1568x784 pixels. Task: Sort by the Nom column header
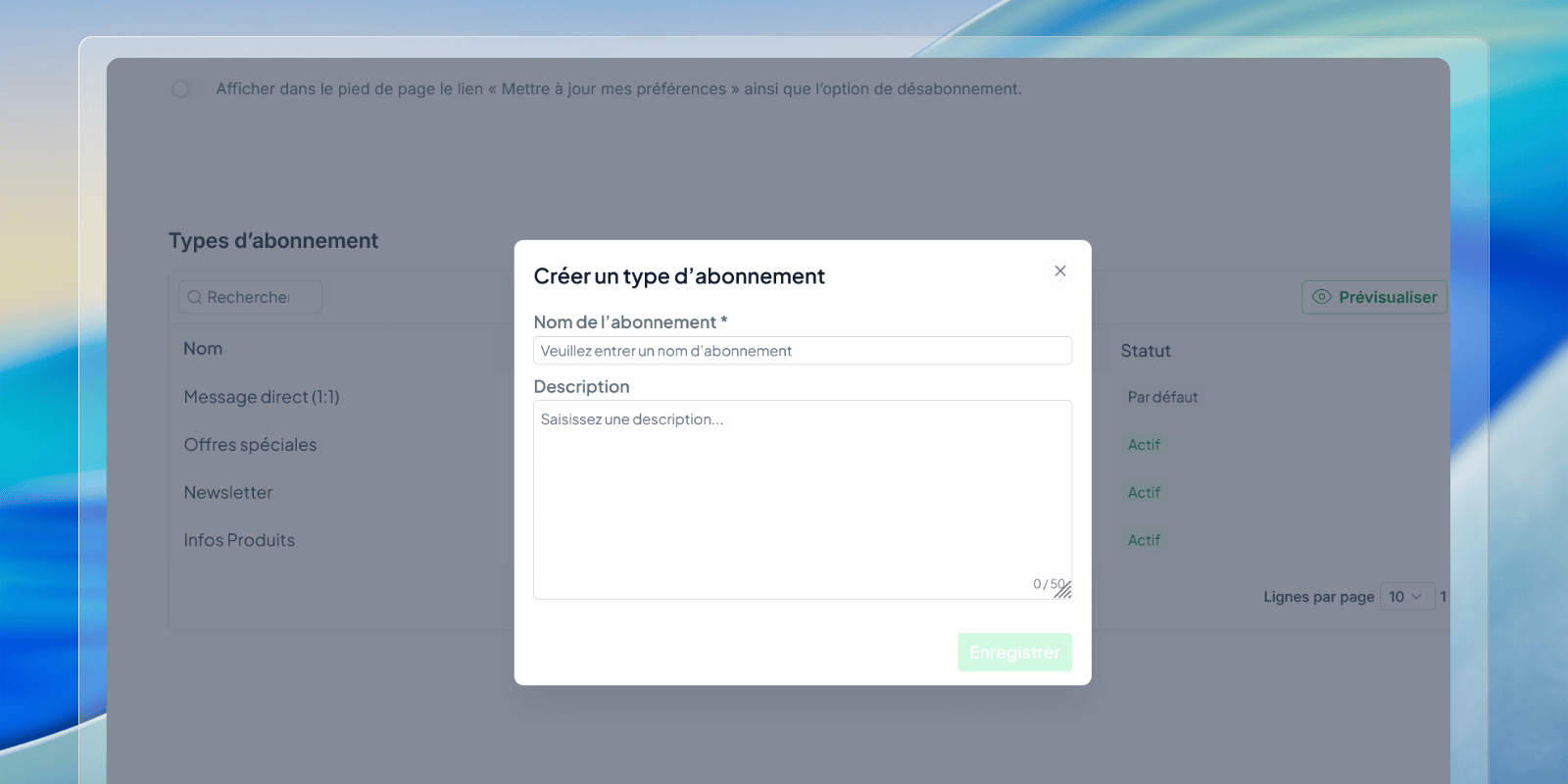pyautogui.click(x=203, y=349)
